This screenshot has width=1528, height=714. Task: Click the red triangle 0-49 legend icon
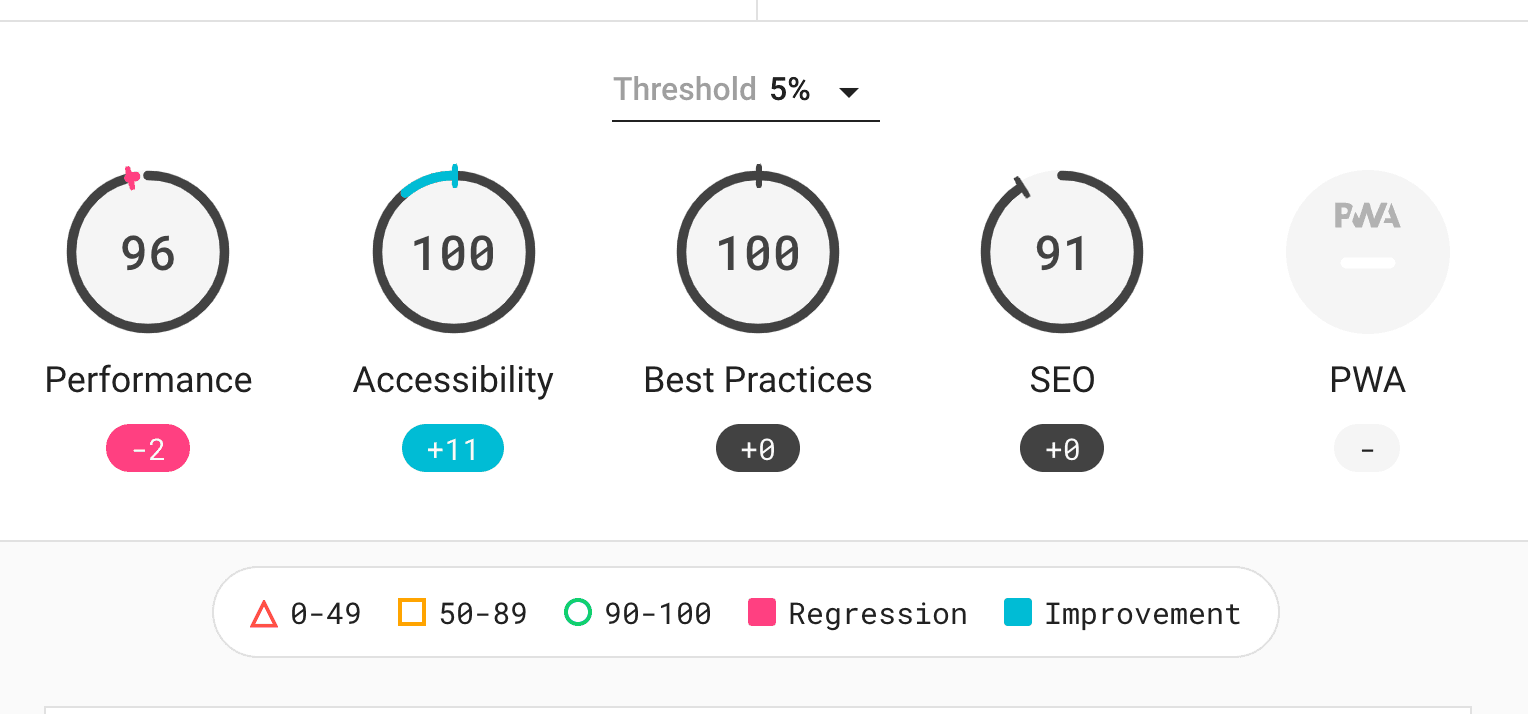pos(264,613)
